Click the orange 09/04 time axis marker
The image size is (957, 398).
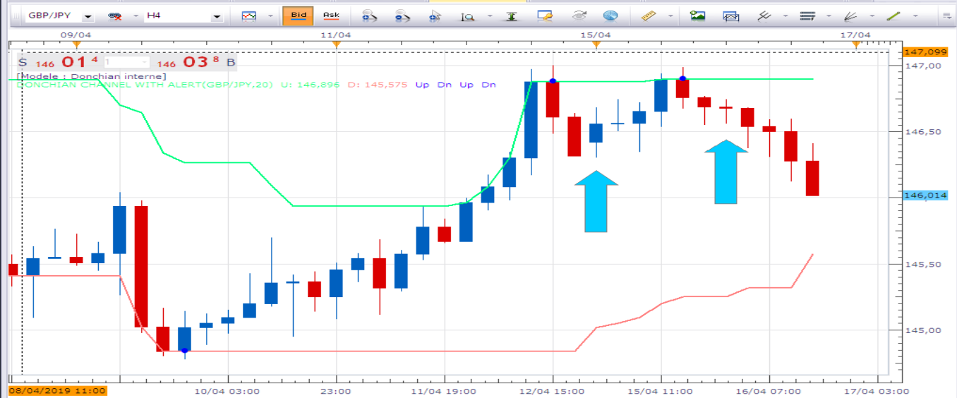click(x=76, y=44)
